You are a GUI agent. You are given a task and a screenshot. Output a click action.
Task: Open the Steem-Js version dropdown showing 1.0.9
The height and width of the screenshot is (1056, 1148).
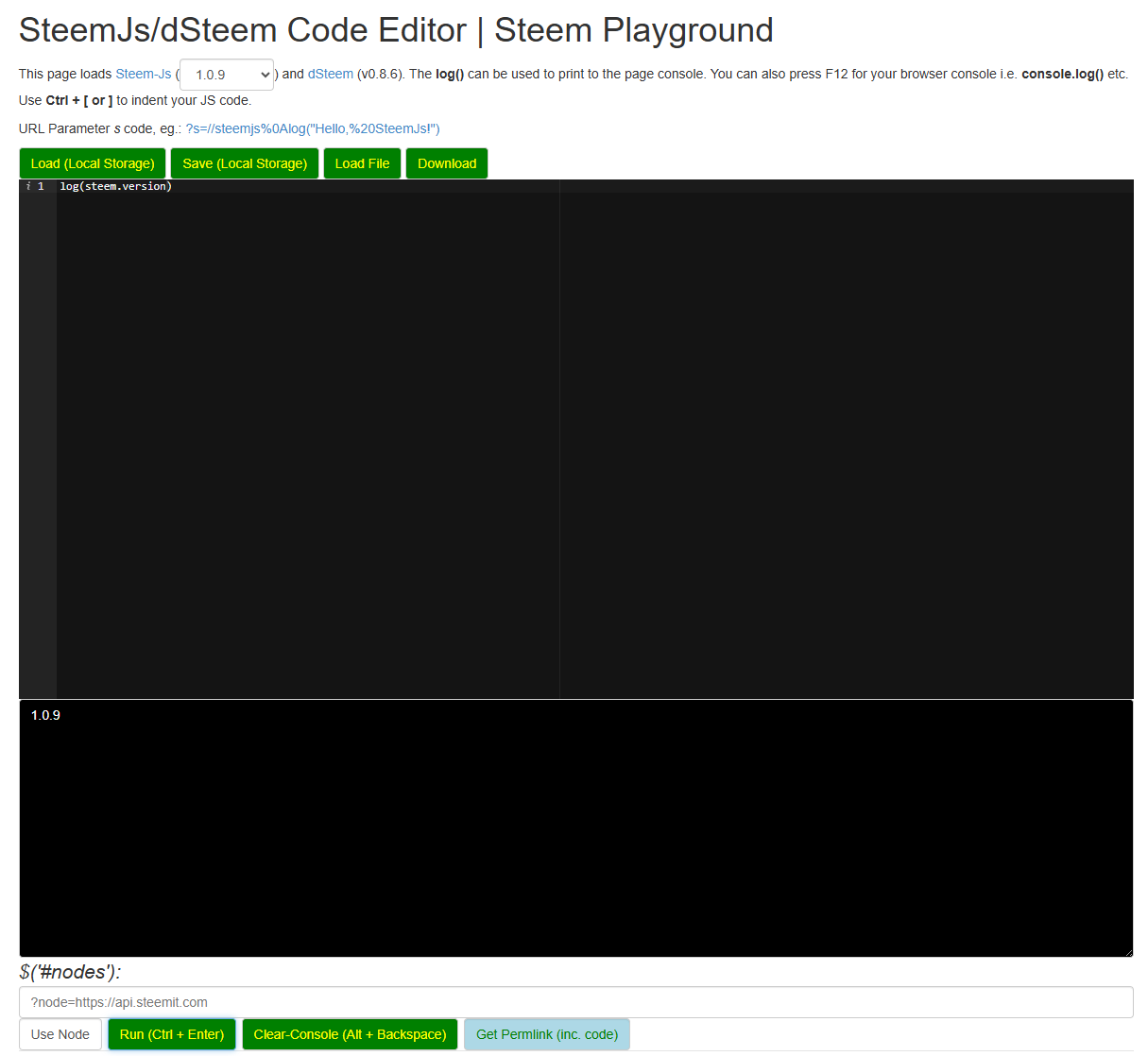tap(227, 75)
